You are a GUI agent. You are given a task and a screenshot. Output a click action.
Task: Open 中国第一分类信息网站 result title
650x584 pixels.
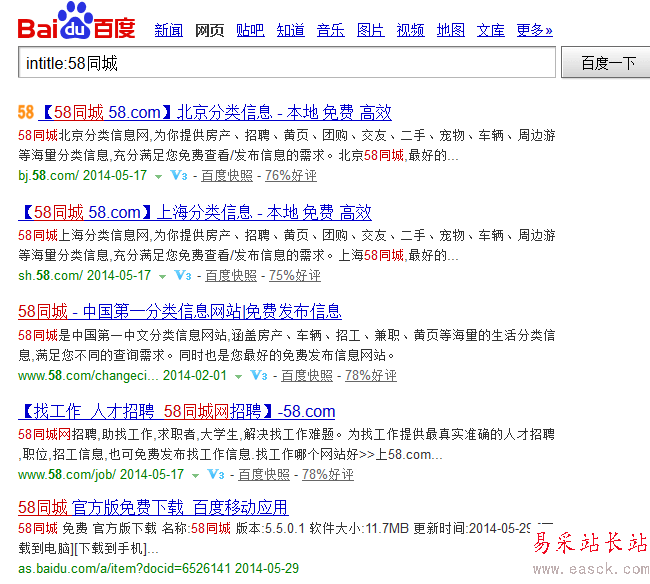180,312
